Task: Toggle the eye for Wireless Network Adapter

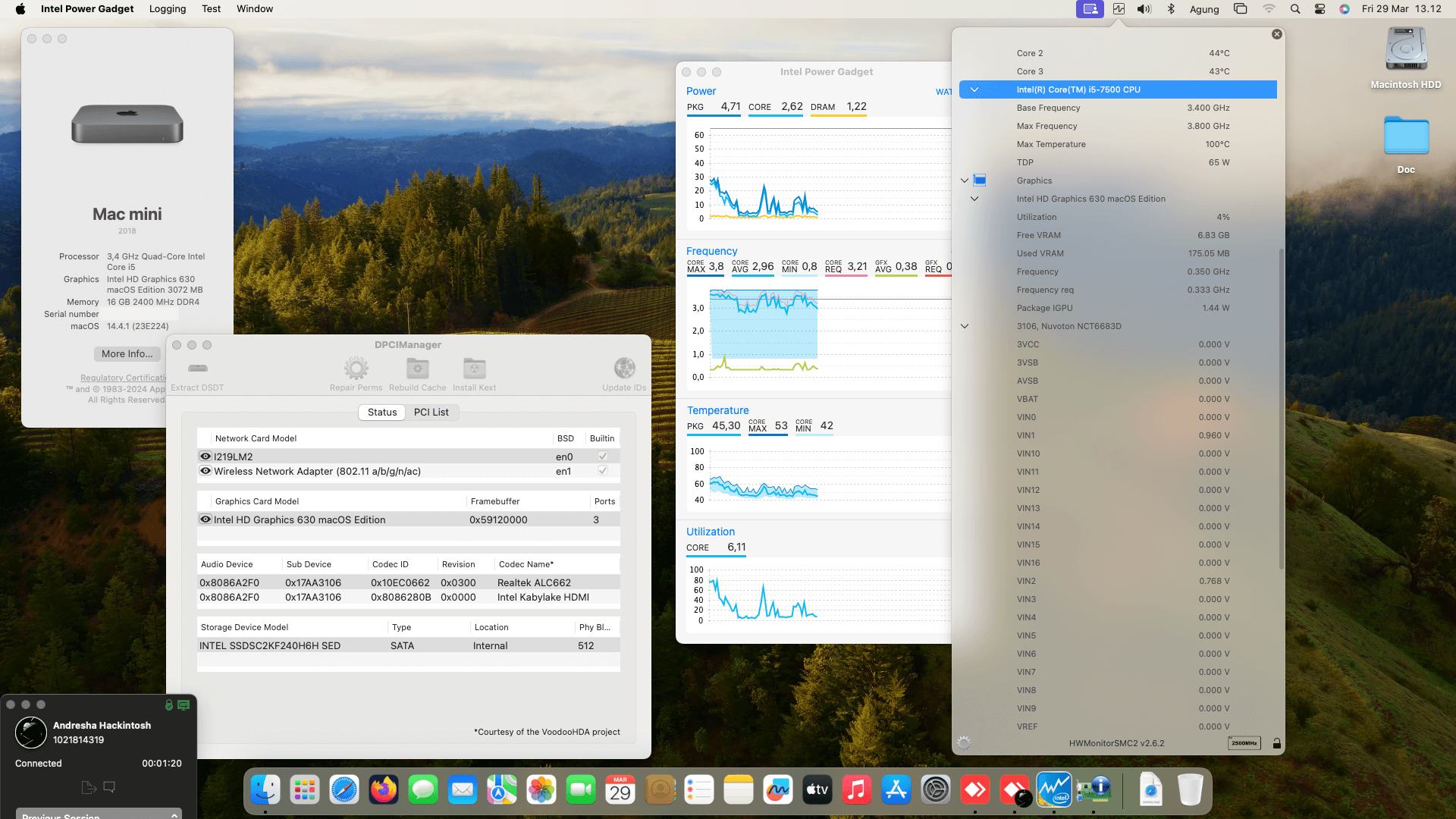Action: pos(205,471)
